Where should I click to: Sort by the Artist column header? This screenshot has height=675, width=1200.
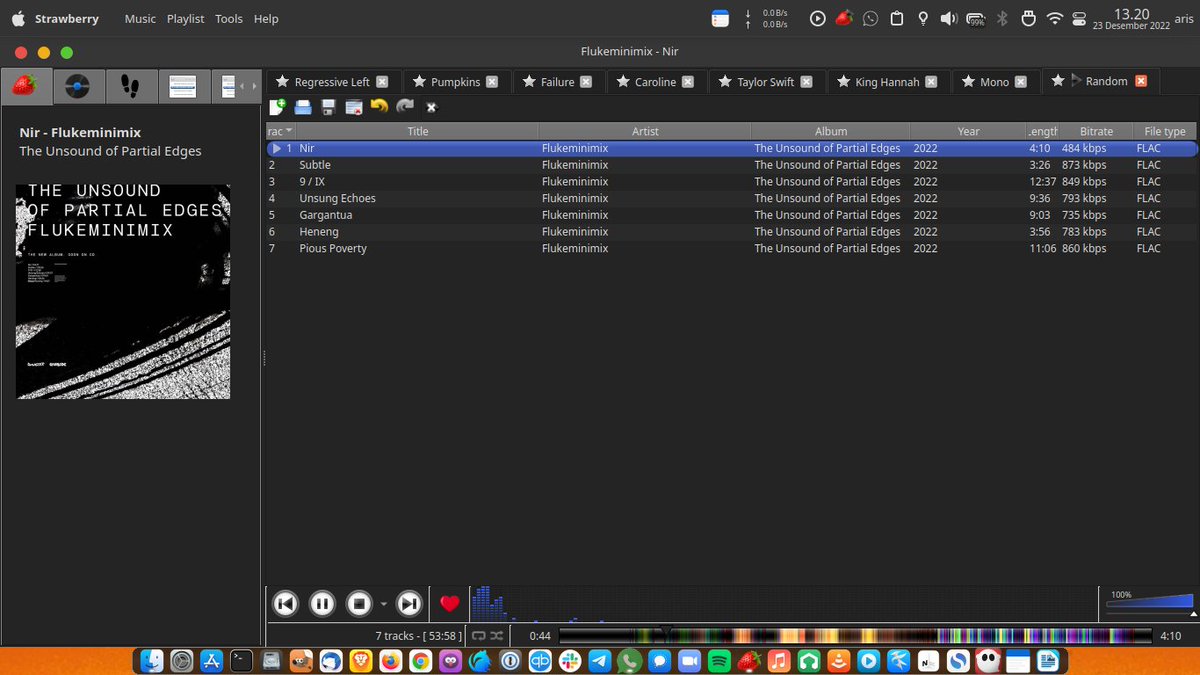(x=645, y=131)
